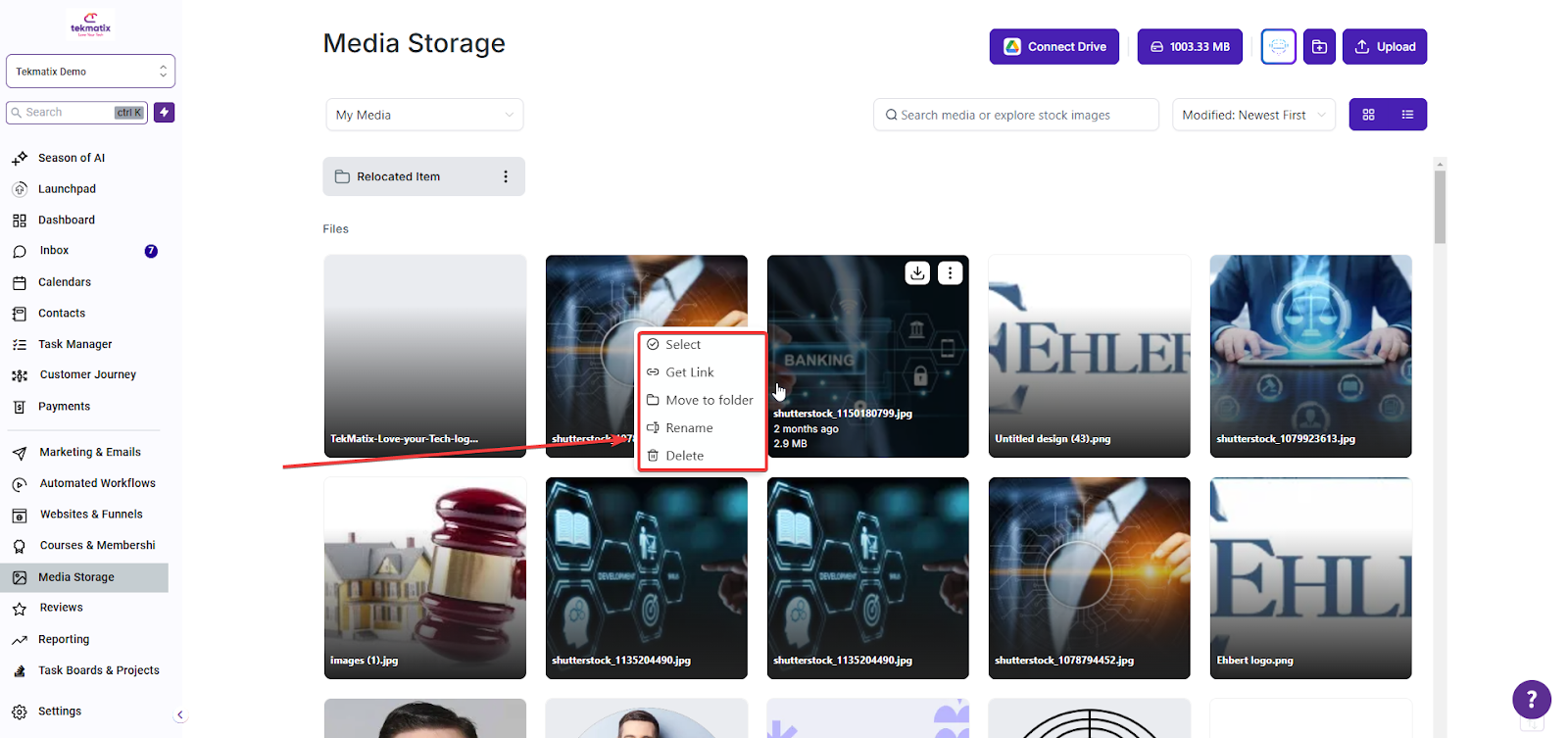Open Media Storage in the sidebar
This screenshot has height=738, width=1568.
tap(84, 577)
